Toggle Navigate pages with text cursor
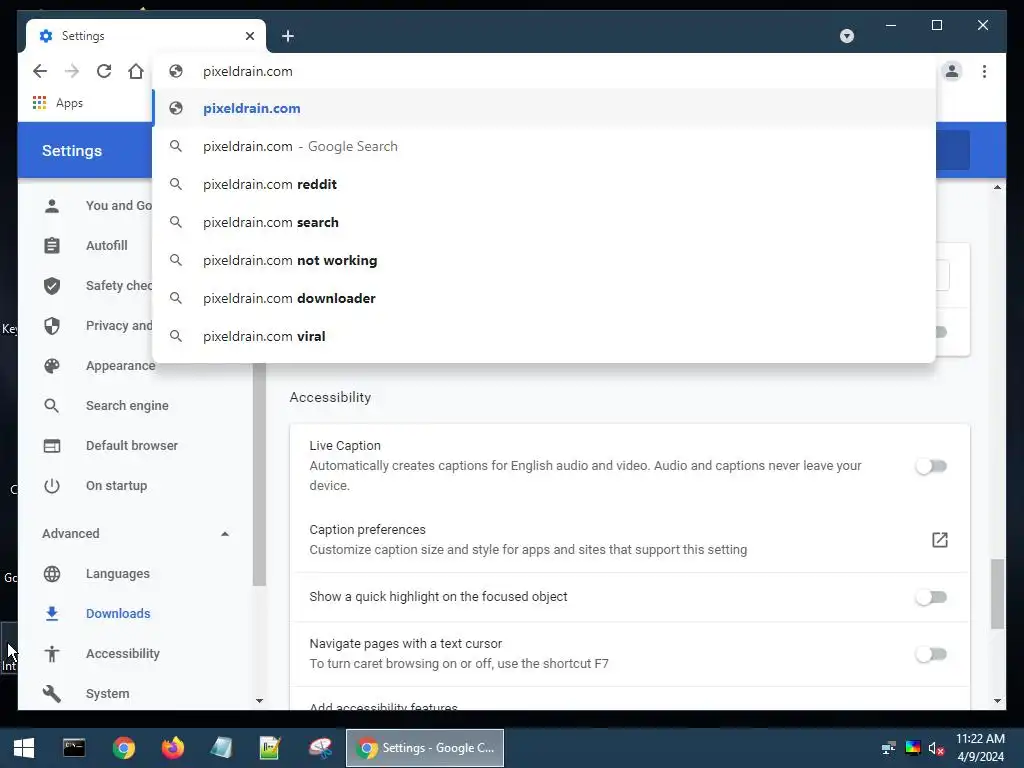The height and width of the screenshot is (768, 1024). 931,654
